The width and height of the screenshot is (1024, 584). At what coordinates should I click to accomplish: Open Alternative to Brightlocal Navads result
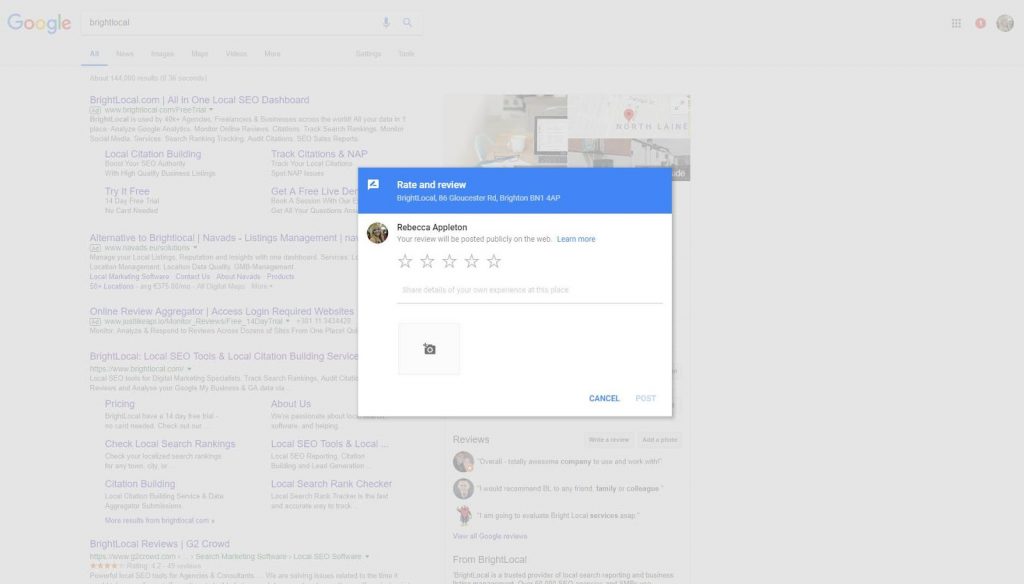[x=223, y=238]
